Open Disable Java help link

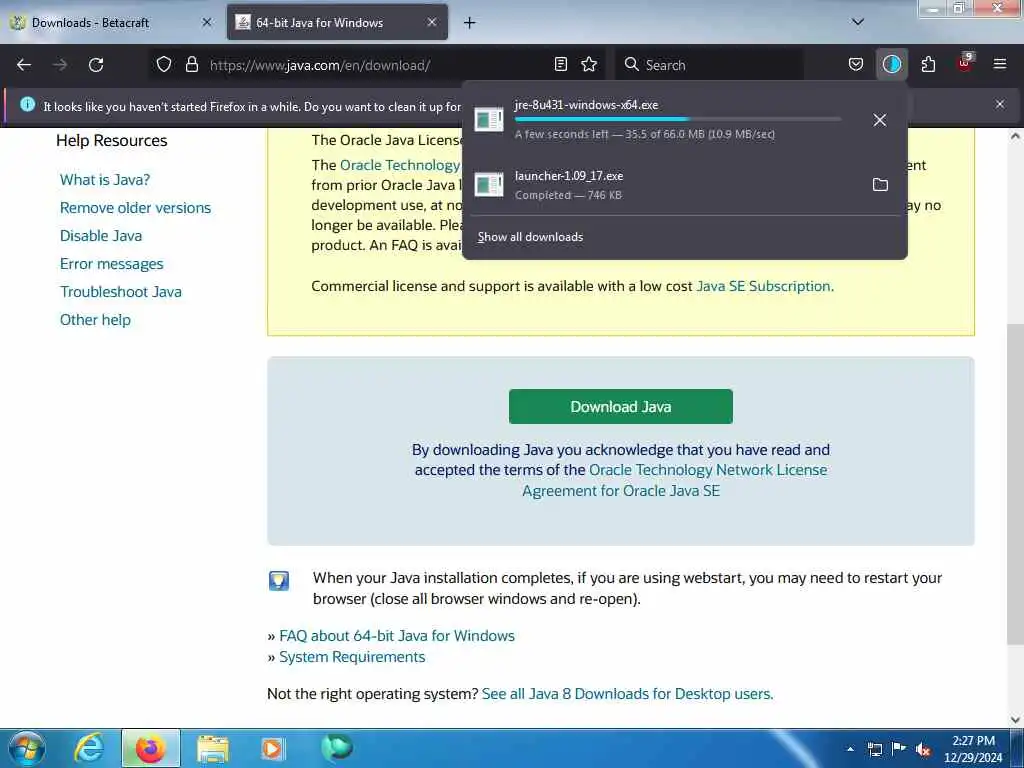(101, 236)
